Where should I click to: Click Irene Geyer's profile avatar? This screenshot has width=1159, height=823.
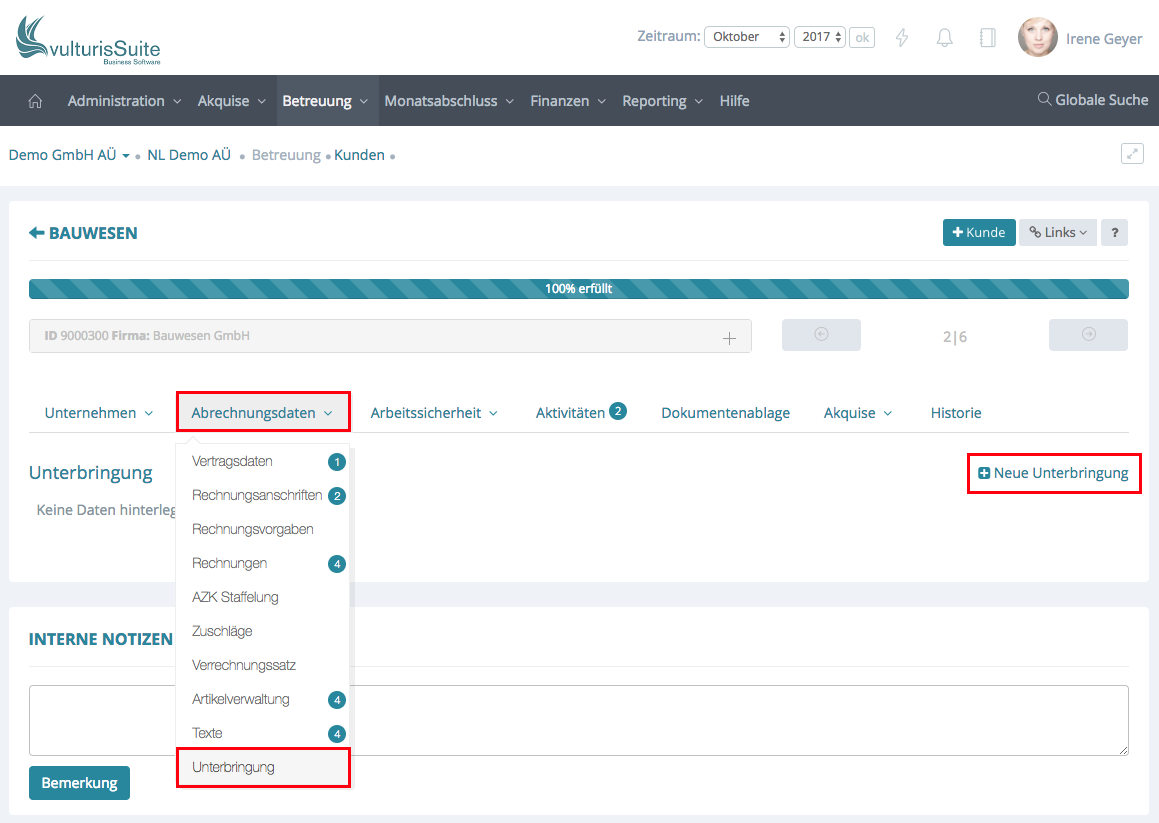[x=1037, y=38]
